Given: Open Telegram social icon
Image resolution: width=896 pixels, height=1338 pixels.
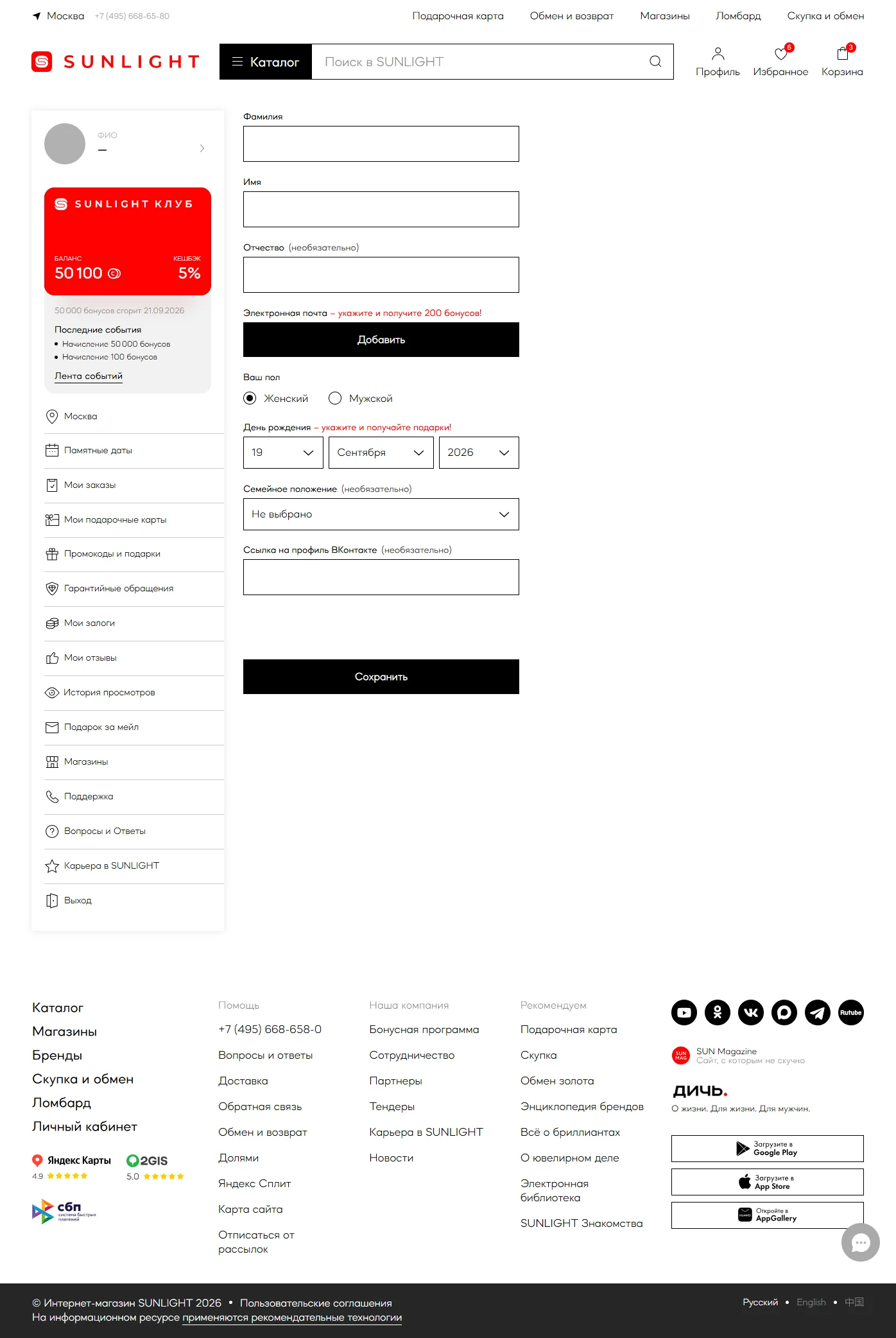Looking at the screenshot, I should click(818, 1012).
